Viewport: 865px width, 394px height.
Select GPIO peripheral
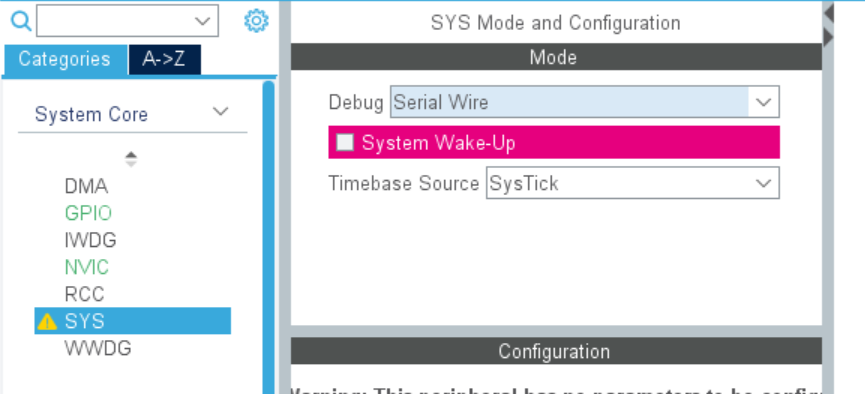(88, 213)
